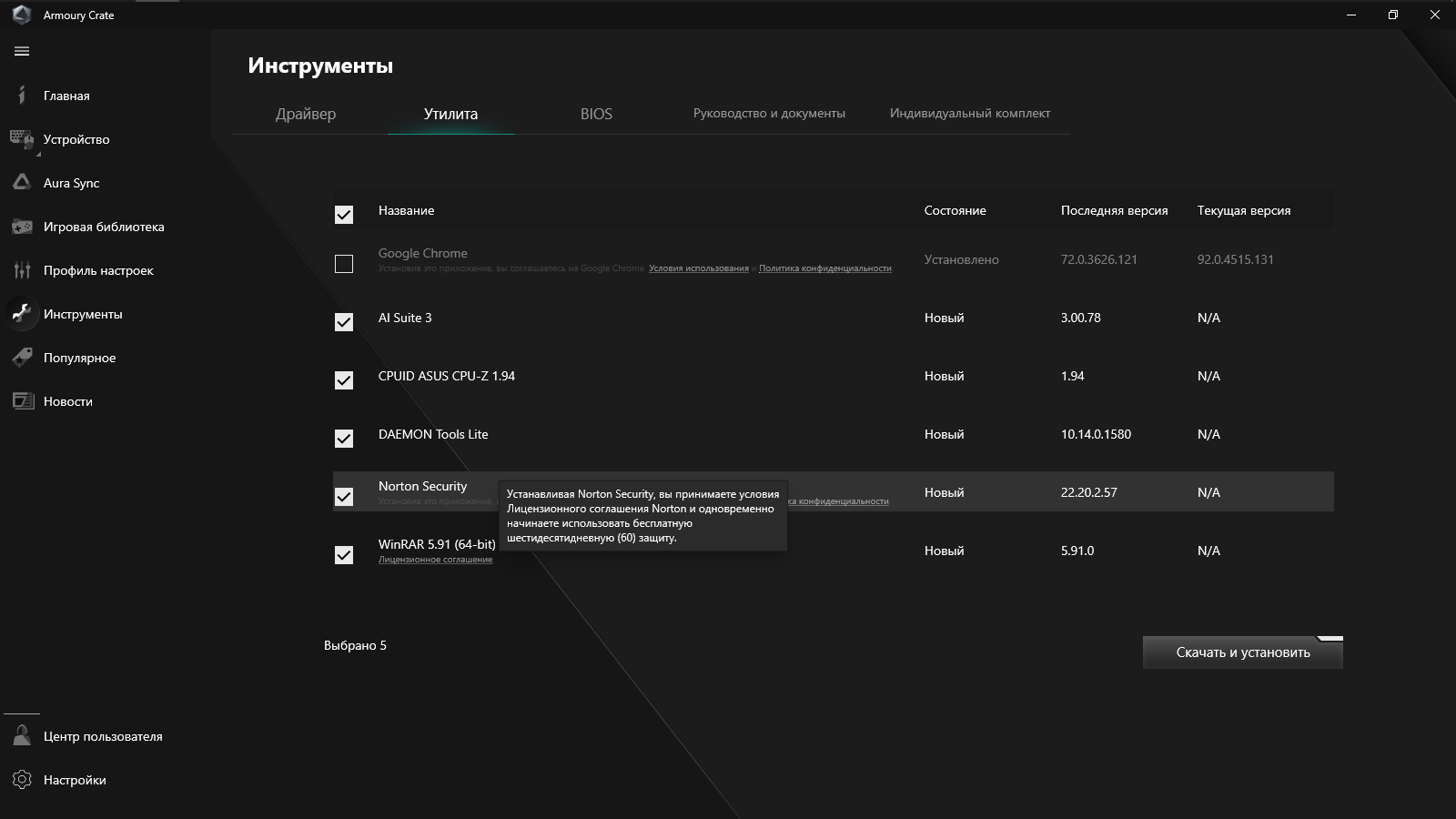Uncheck the WinRAR 5.91 checkbox
1456x819 pixels.
coord(344,555)
